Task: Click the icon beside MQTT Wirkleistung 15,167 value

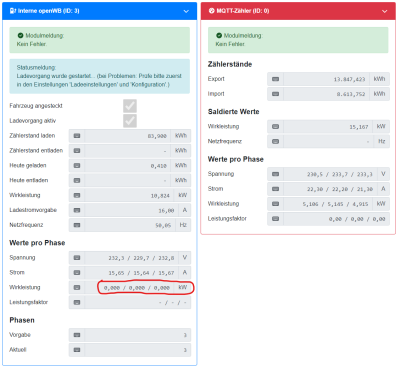Action: coord(275,127)
